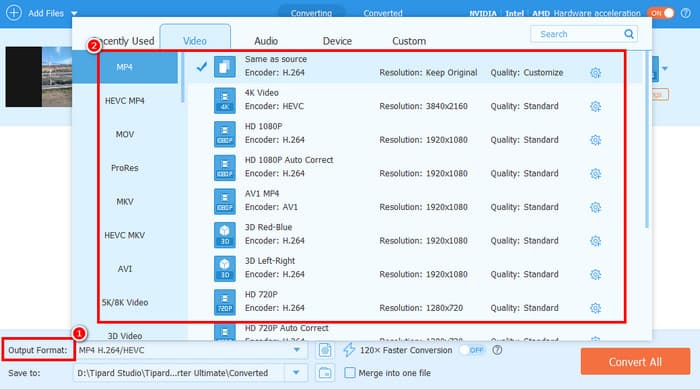Screen dimensions: 700x389
Task: Select MKV format in sidebar
Action: pyautogui.click(x=125, y=201)
